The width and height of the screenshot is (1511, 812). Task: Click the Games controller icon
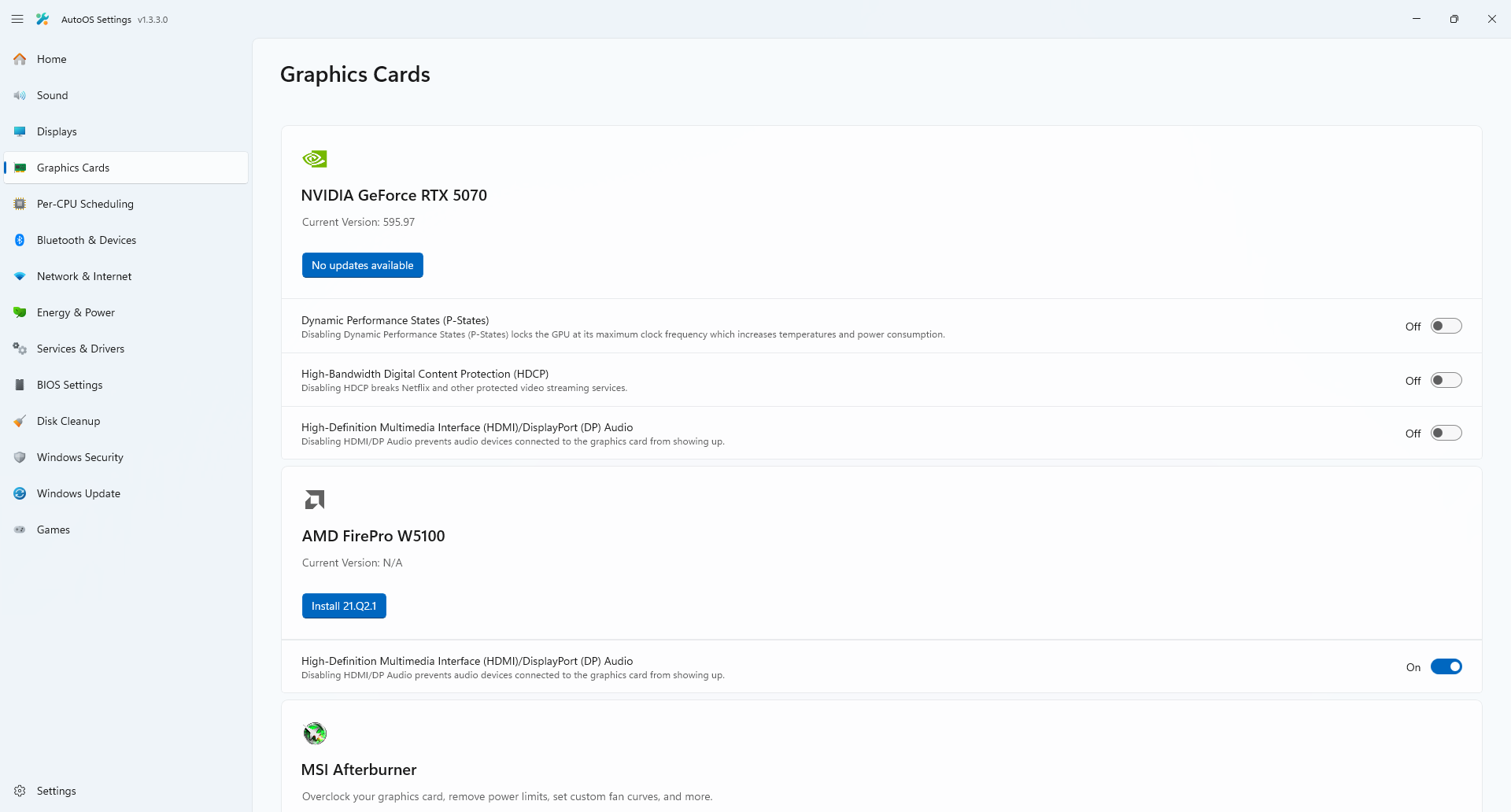coord(20,530)
